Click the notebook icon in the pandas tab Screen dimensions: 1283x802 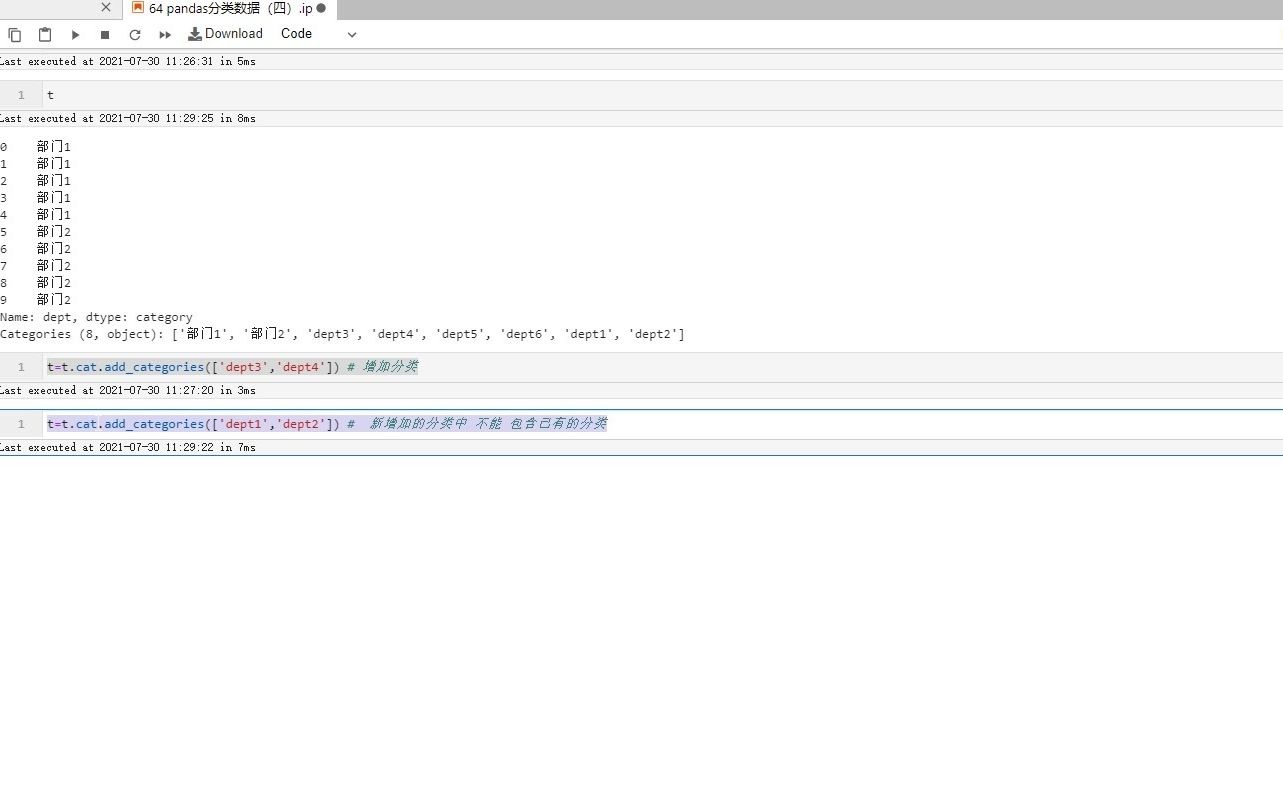pos(138,7)
